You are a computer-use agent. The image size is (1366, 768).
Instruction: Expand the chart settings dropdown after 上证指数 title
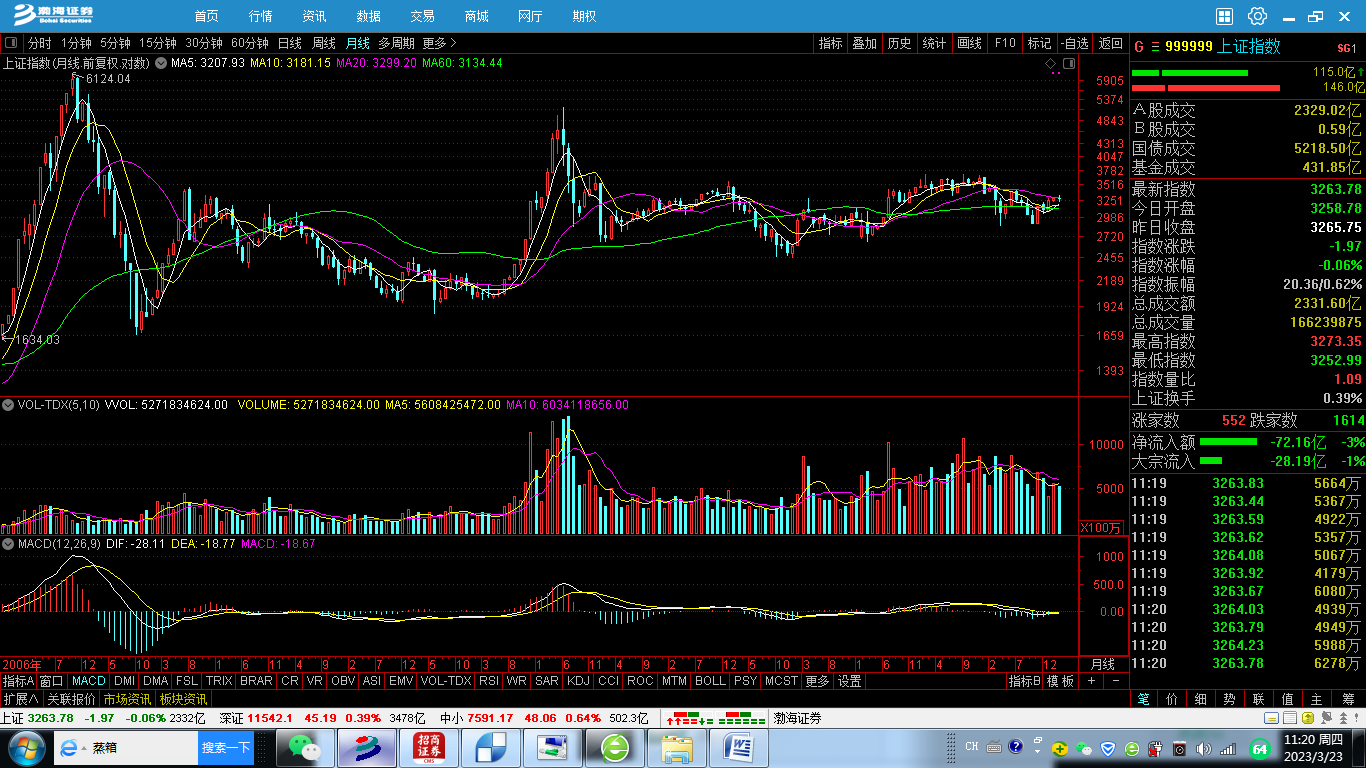[160, 63]
